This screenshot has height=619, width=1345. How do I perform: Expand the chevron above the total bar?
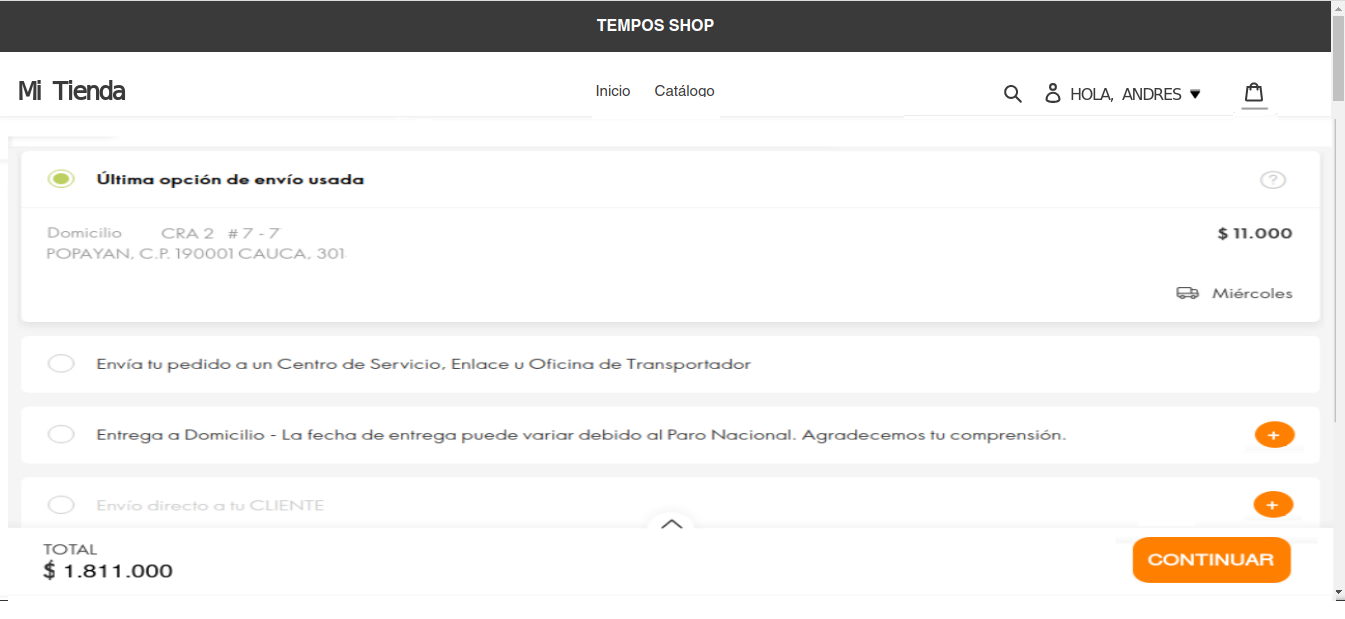coord(671,523)
